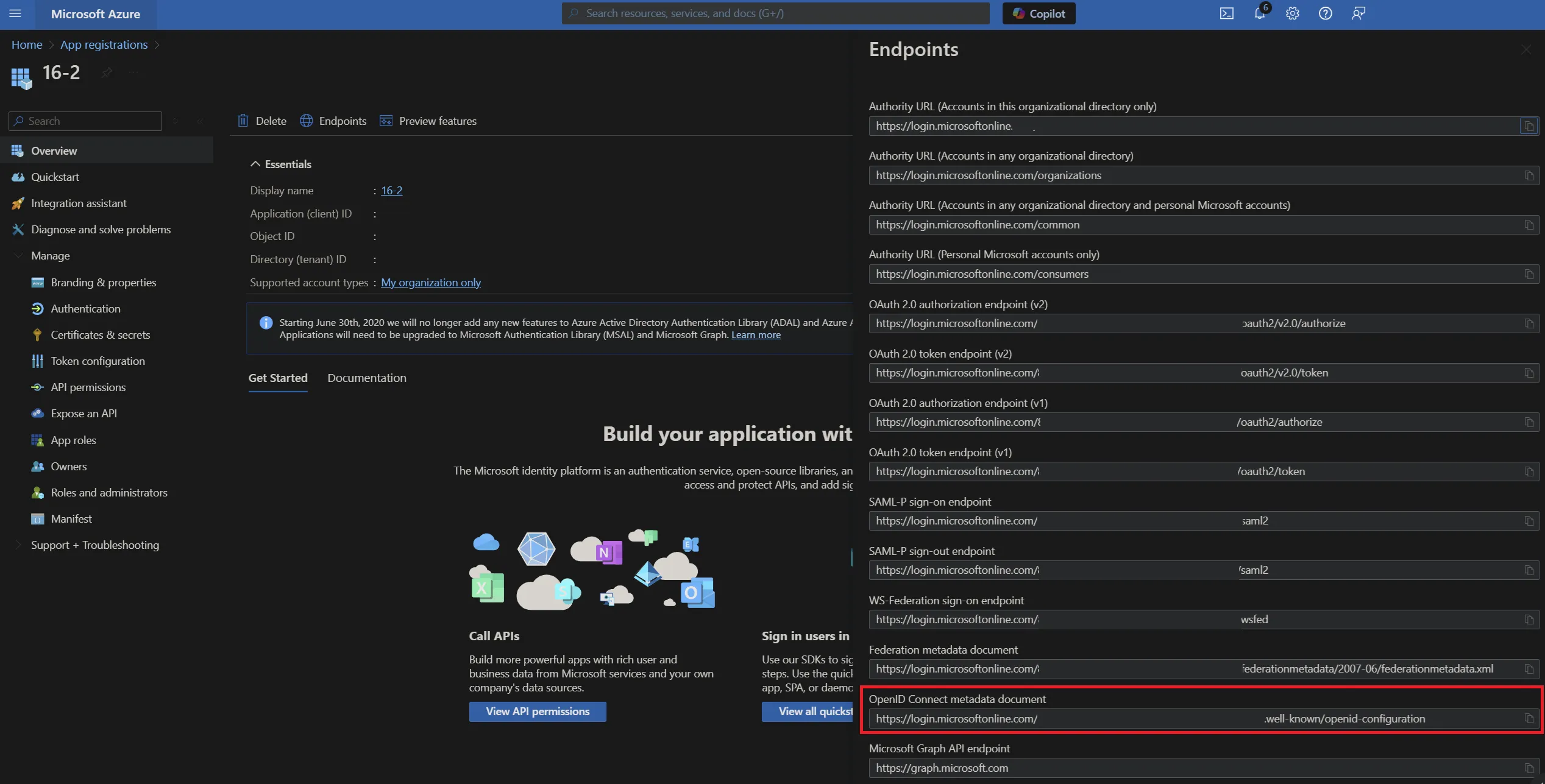Open Preview features
The height and width of the screenshot is (784, 1545).
(428, 121)
